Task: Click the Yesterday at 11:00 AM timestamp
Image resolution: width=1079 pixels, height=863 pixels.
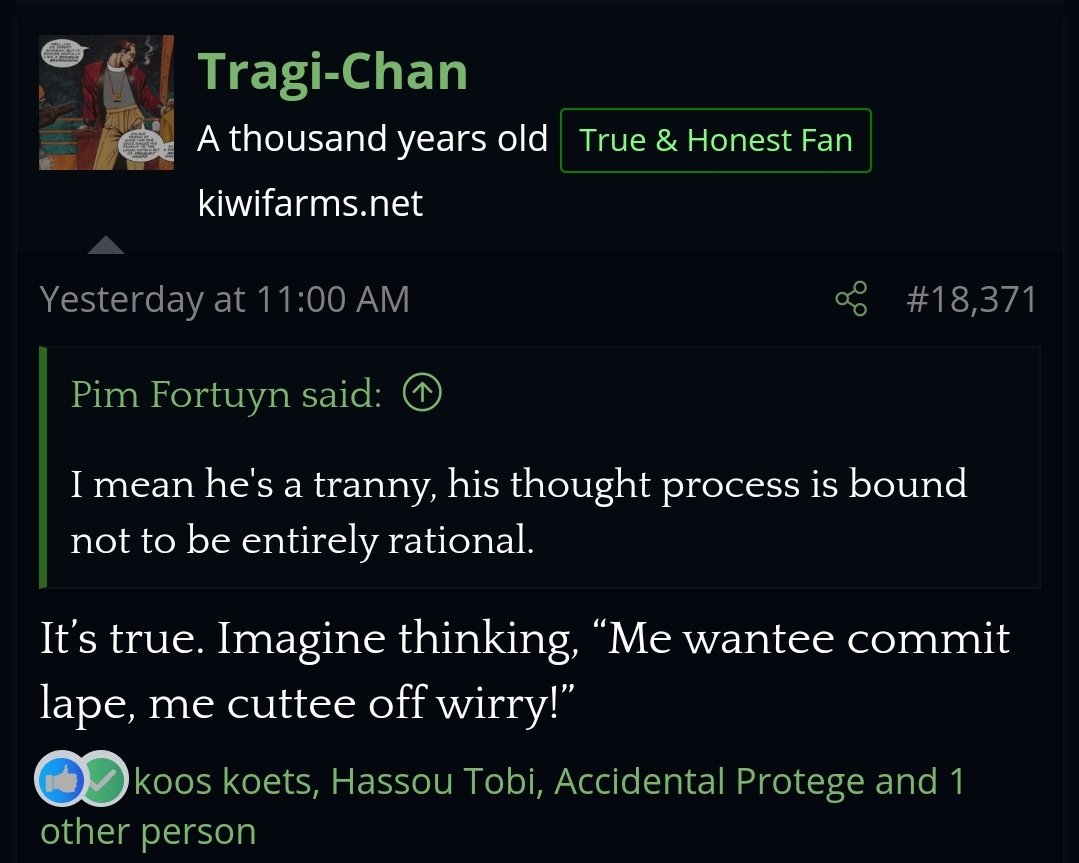Action: pyautogui.click(x=225, y=299)
